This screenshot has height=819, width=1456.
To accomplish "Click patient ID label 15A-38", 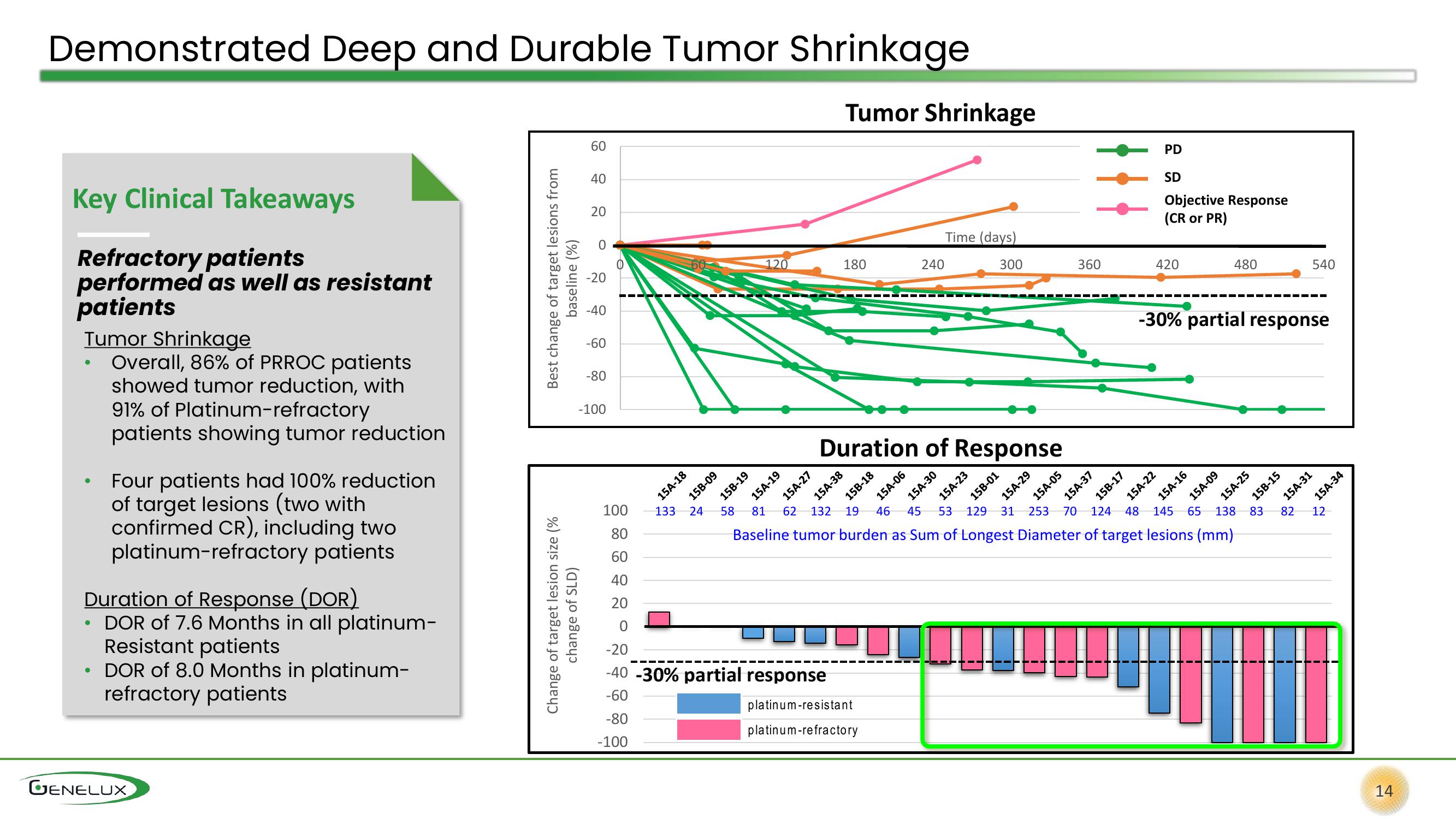I will 828,485.
